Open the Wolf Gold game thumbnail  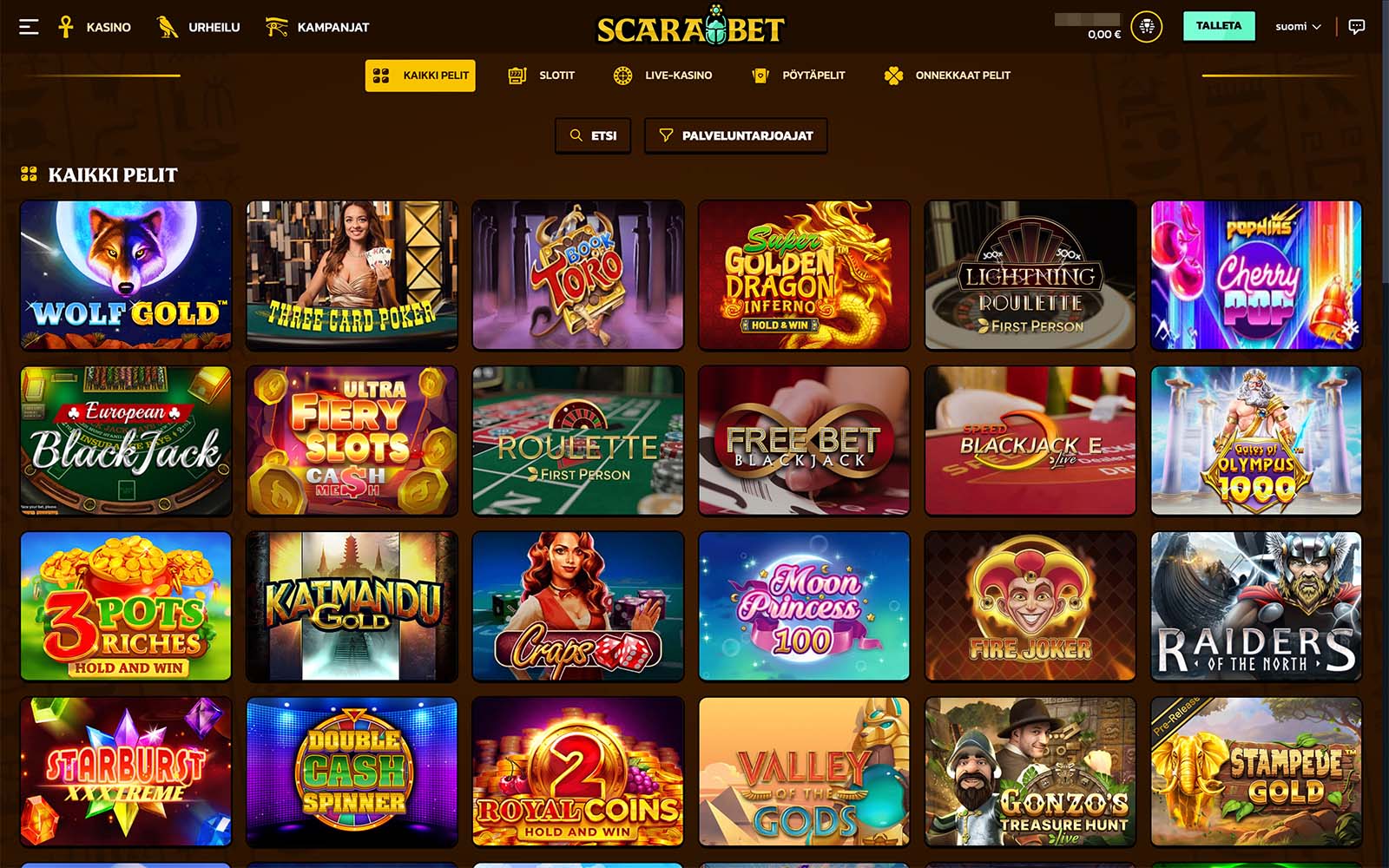(126, 275)
